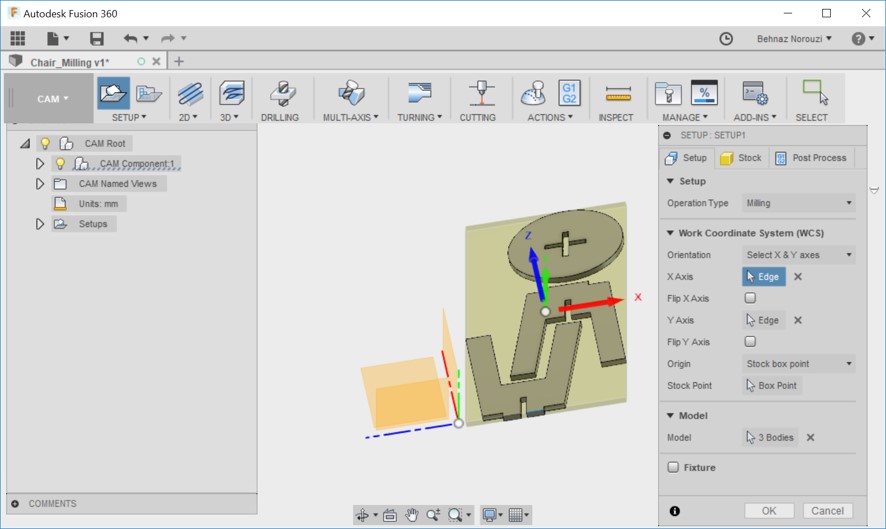This screenshot has width=886, height=529.
Task: Toggle visibility lightbulb of CAM Root
Action: click(45, 143)
